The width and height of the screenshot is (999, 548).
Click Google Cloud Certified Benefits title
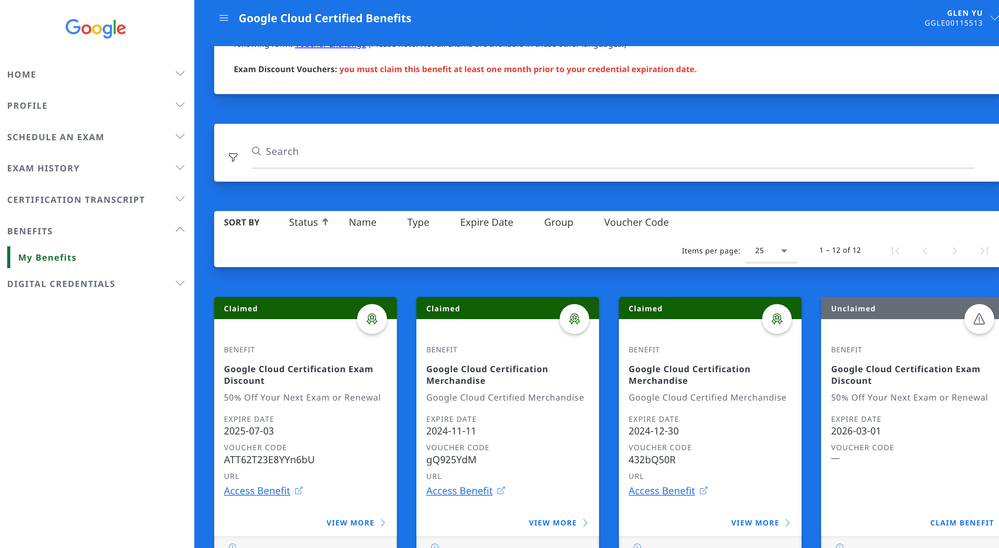tap(325, 18)
